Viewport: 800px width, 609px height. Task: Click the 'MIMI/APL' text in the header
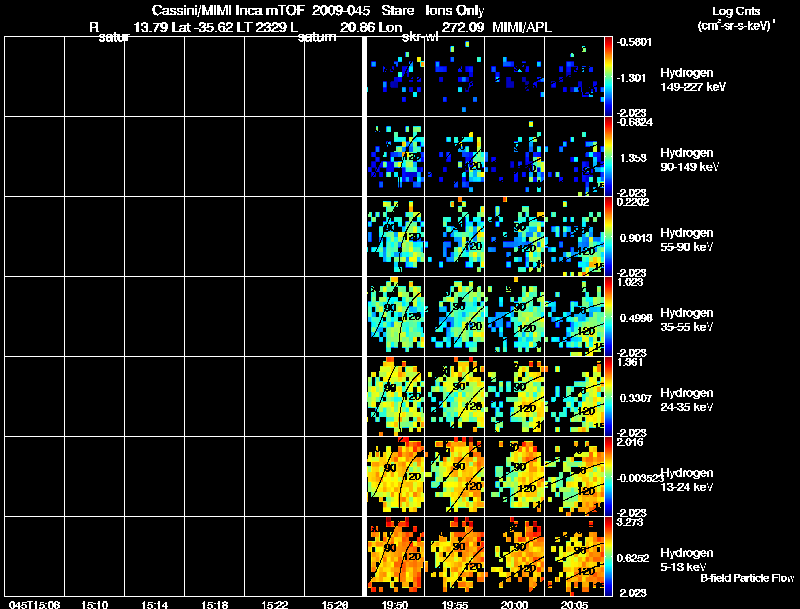(x=522, y=28)
